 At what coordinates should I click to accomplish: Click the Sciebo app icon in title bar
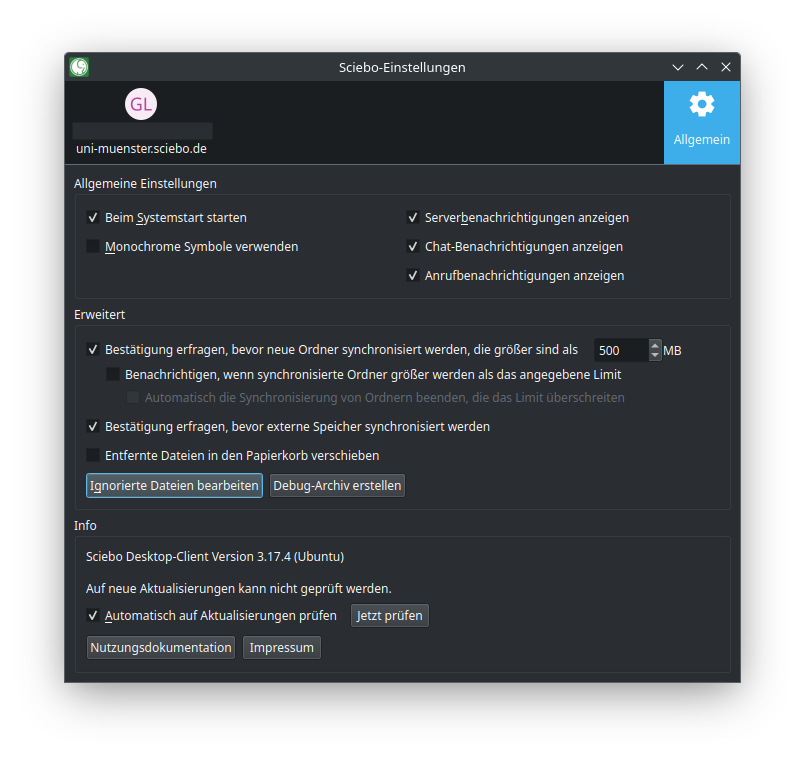(80, 67)
